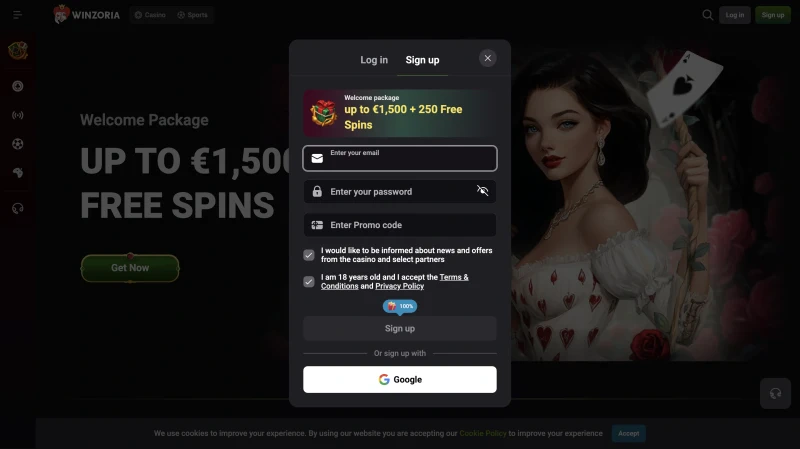Select the soccer ball sports sidebar icon
The image size is (800, 449).
[x=18, y=144]
